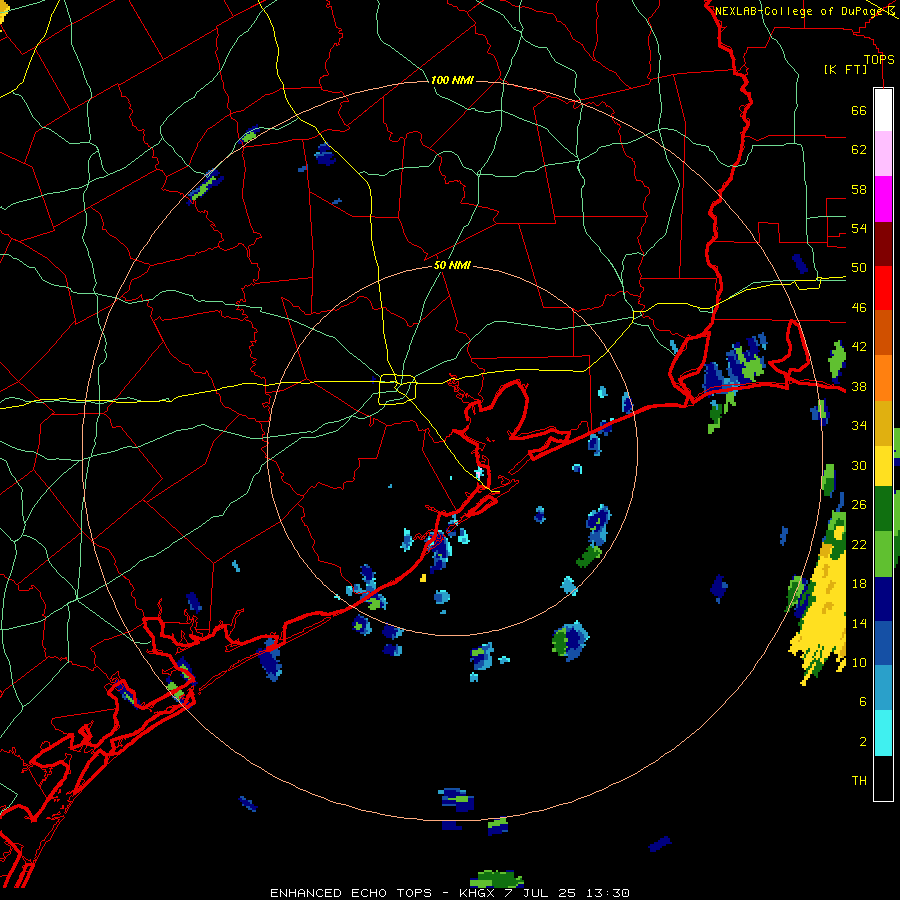
Task: Click the legend value 6
Action: coord(862,702)
